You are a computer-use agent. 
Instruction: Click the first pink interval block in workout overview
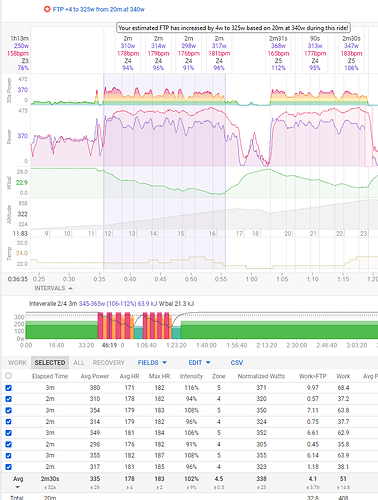[x=100, y=325]
